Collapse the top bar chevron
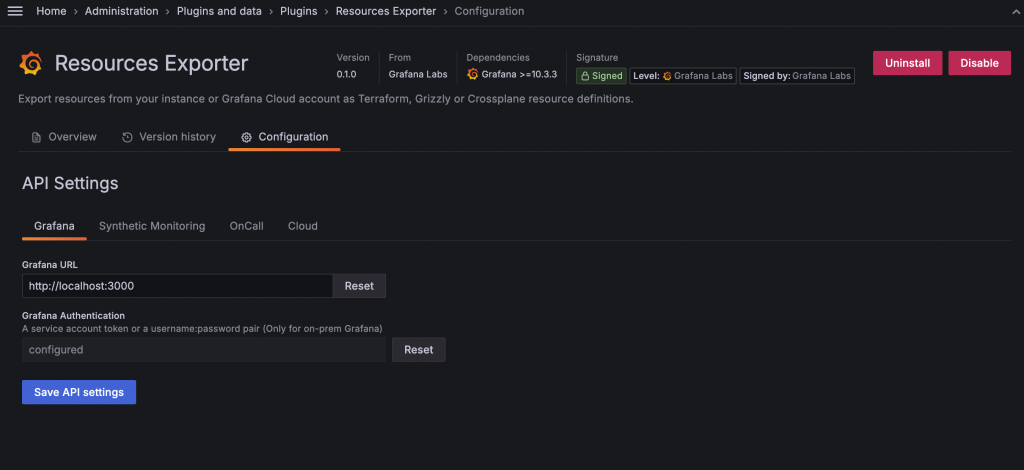This screenshot has width=1024, height=470. (1016, 12)
